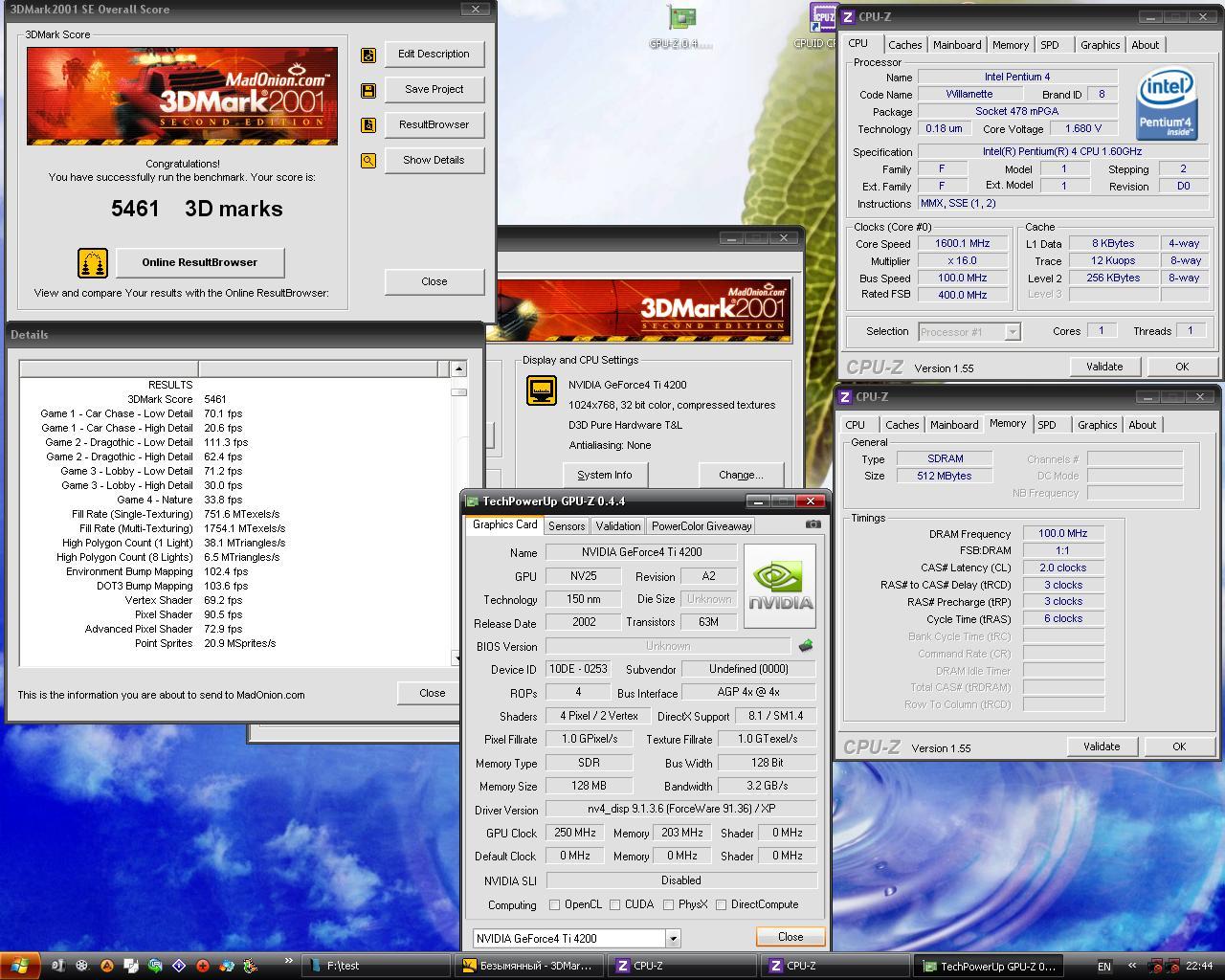The width and height of the screenshot is (1225, 980).
Task: Click the Intel Pentium 4 logo in CPU-Z
Action: [1167, 103]
